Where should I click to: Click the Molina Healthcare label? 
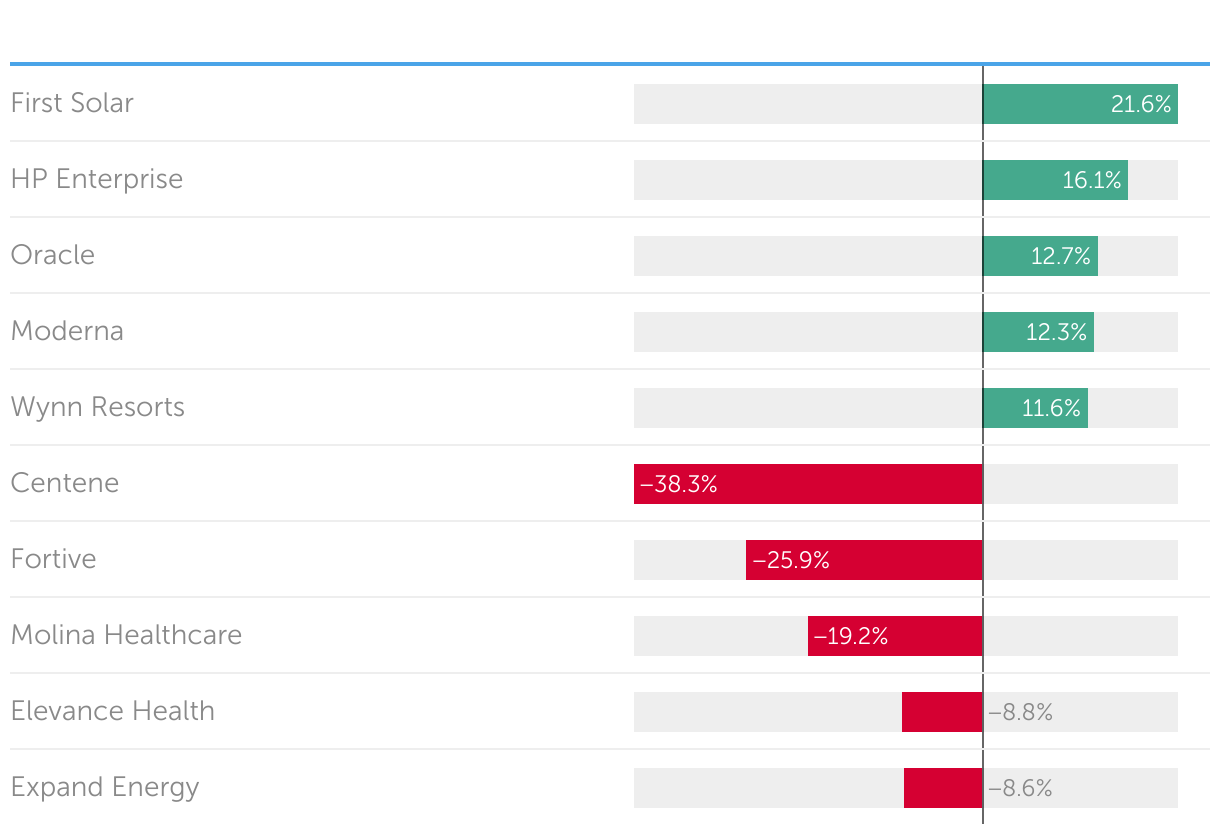[126, 635]
